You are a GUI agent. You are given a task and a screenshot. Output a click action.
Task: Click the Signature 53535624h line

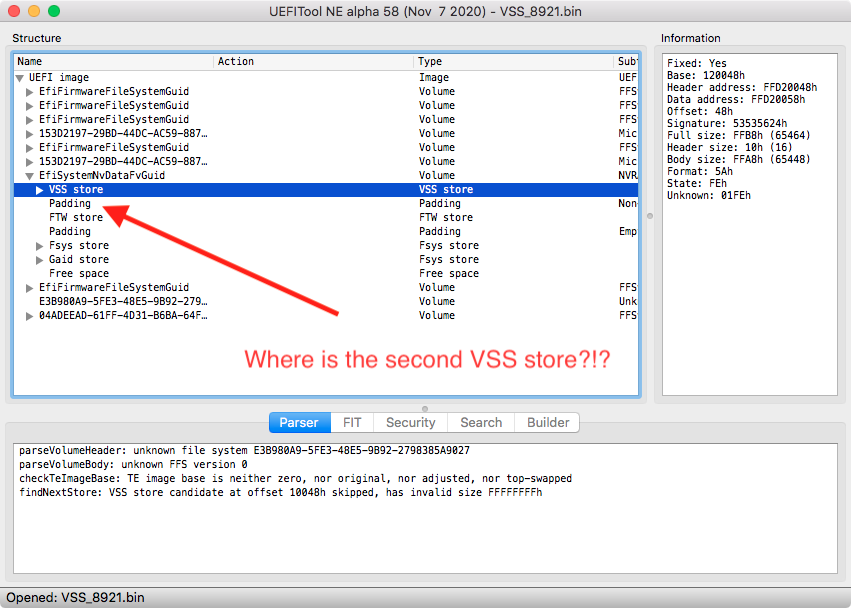[x=727, y=123]
